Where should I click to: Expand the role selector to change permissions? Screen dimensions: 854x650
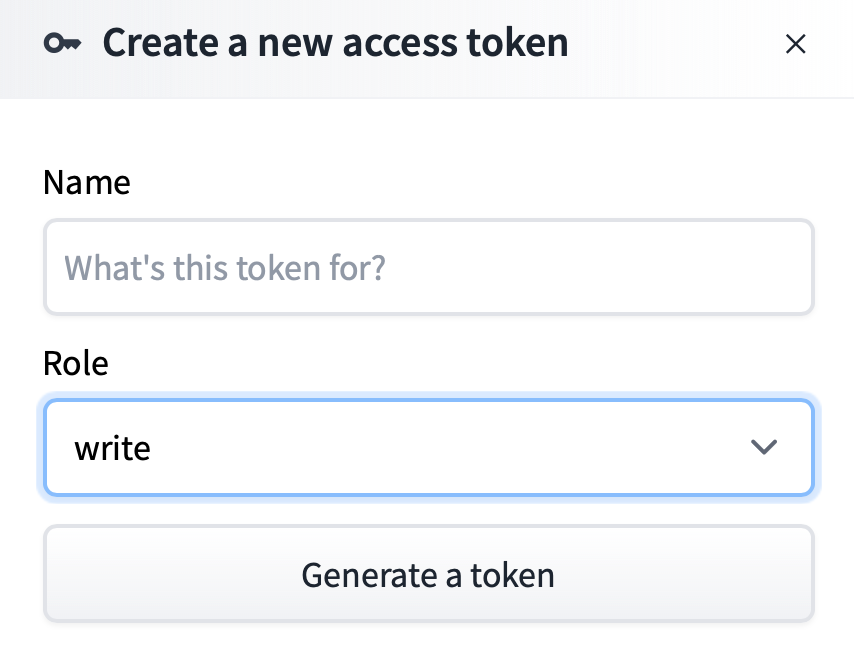pyautogui.click(x=428, y=447)
